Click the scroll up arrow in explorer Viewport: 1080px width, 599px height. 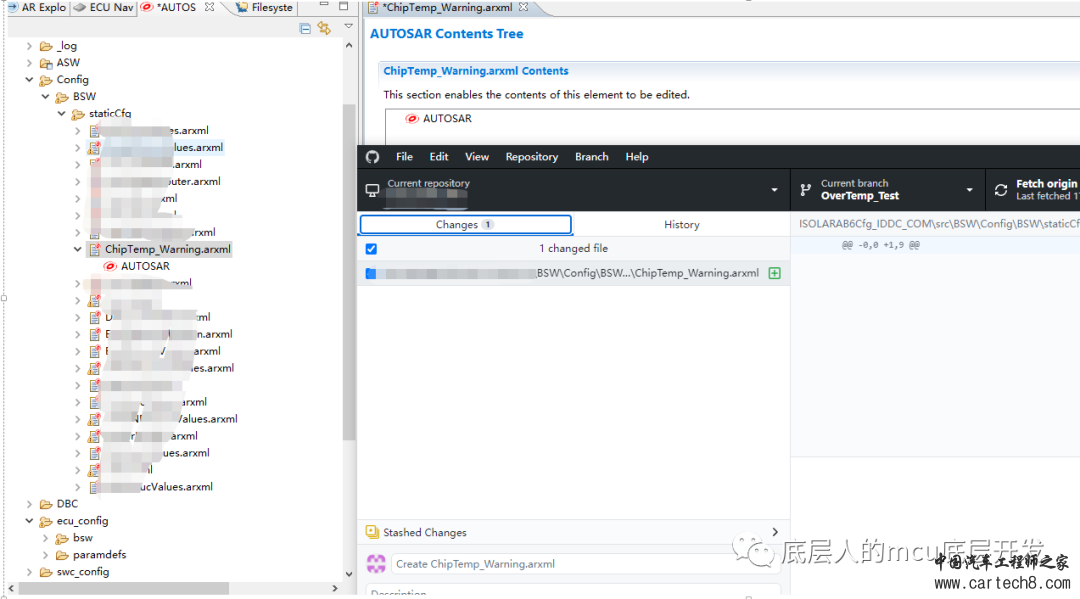(349, 45)
